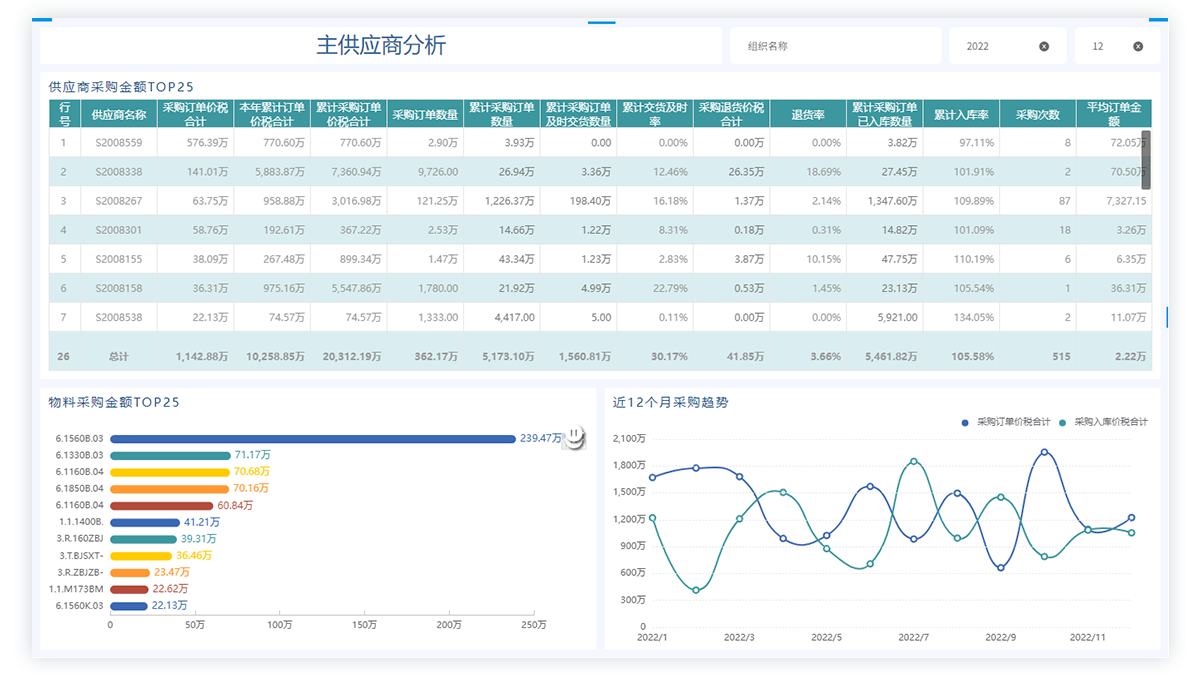1200x675 pixels.
Task: Sort by 退货率 column header
Action: tap(807, 114)
